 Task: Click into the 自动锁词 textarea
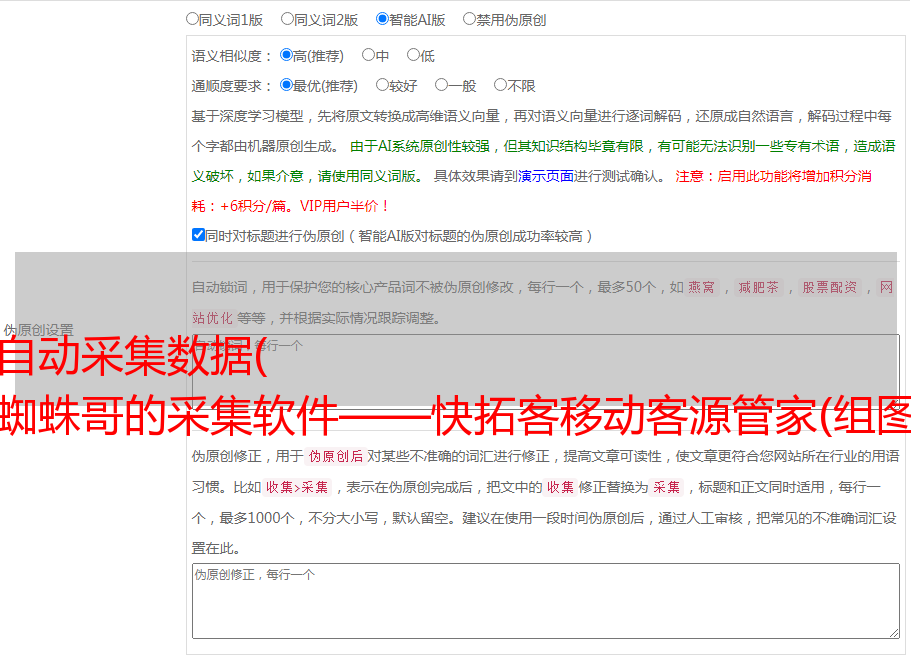(x=546, y=370)
